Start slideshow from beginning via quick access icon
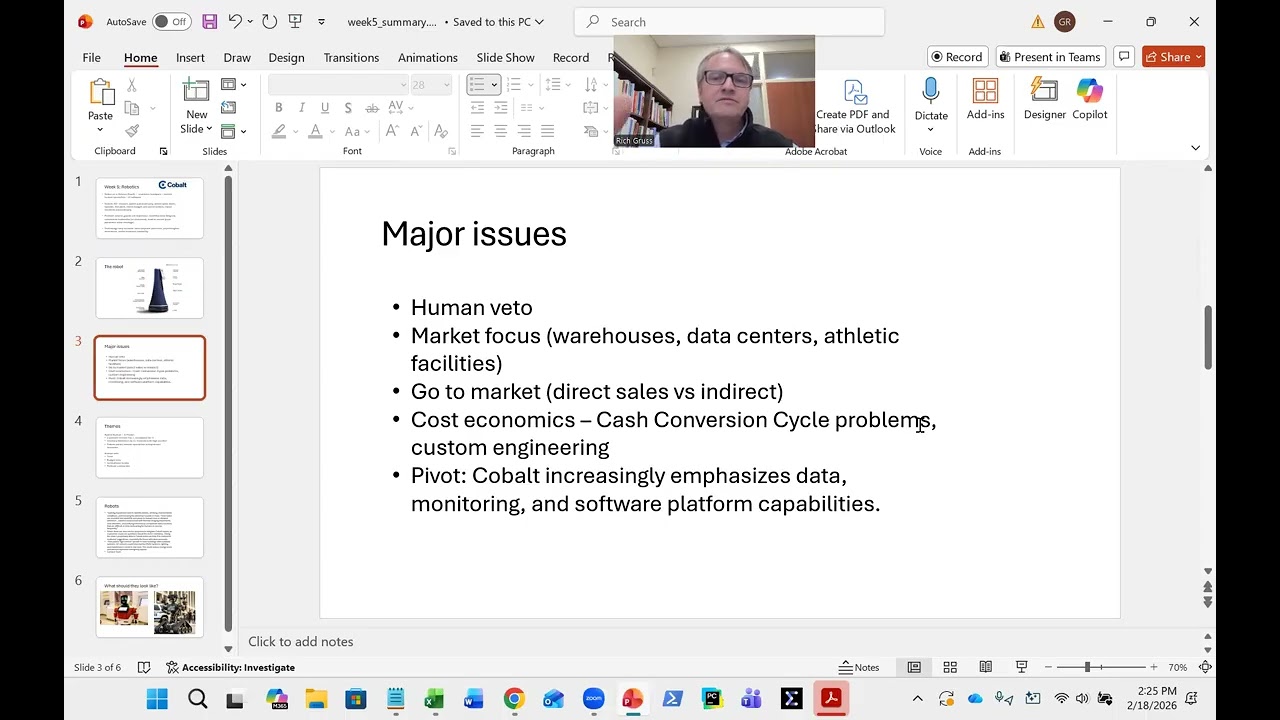Screen dimensions: 1280x720 [x=295, y=21]
